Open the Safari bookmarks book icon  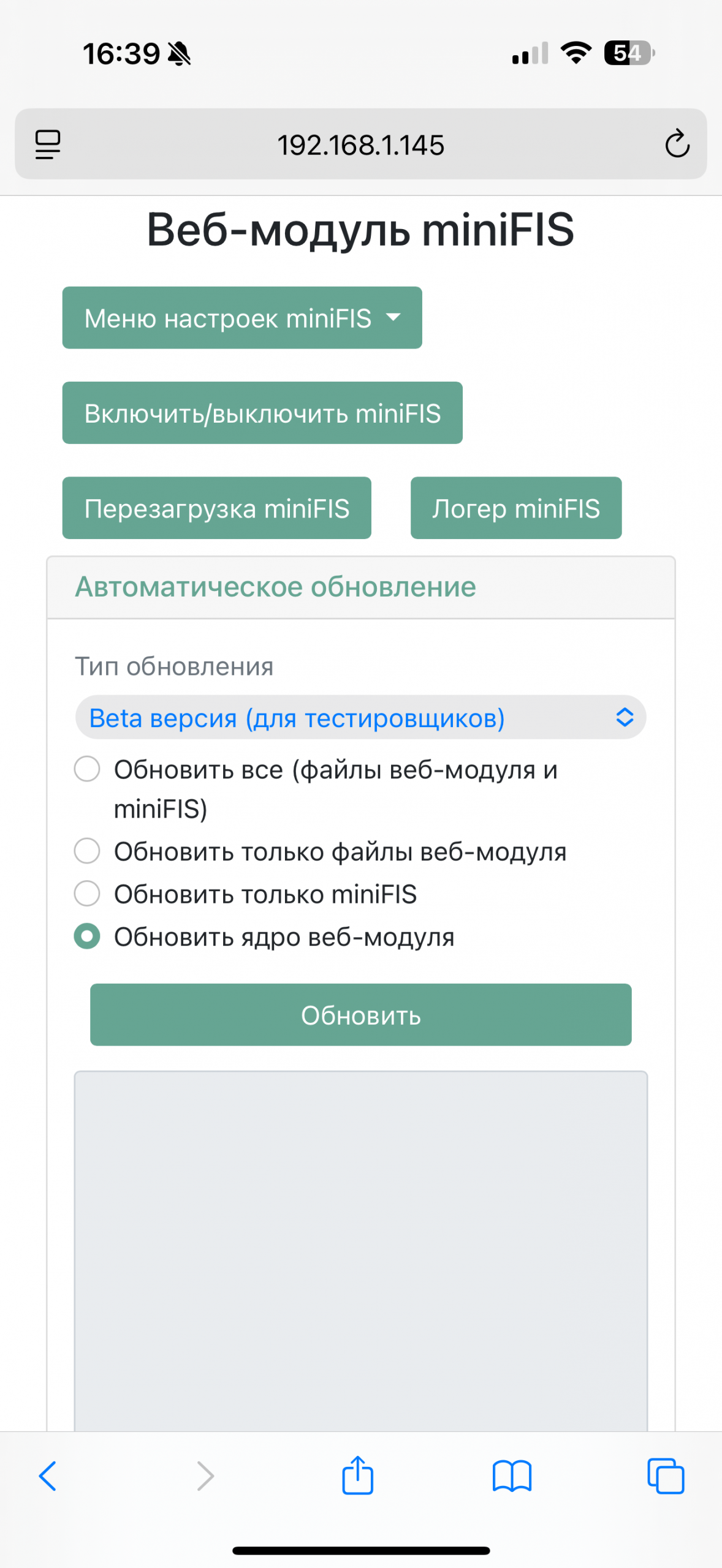point(512,1476)
